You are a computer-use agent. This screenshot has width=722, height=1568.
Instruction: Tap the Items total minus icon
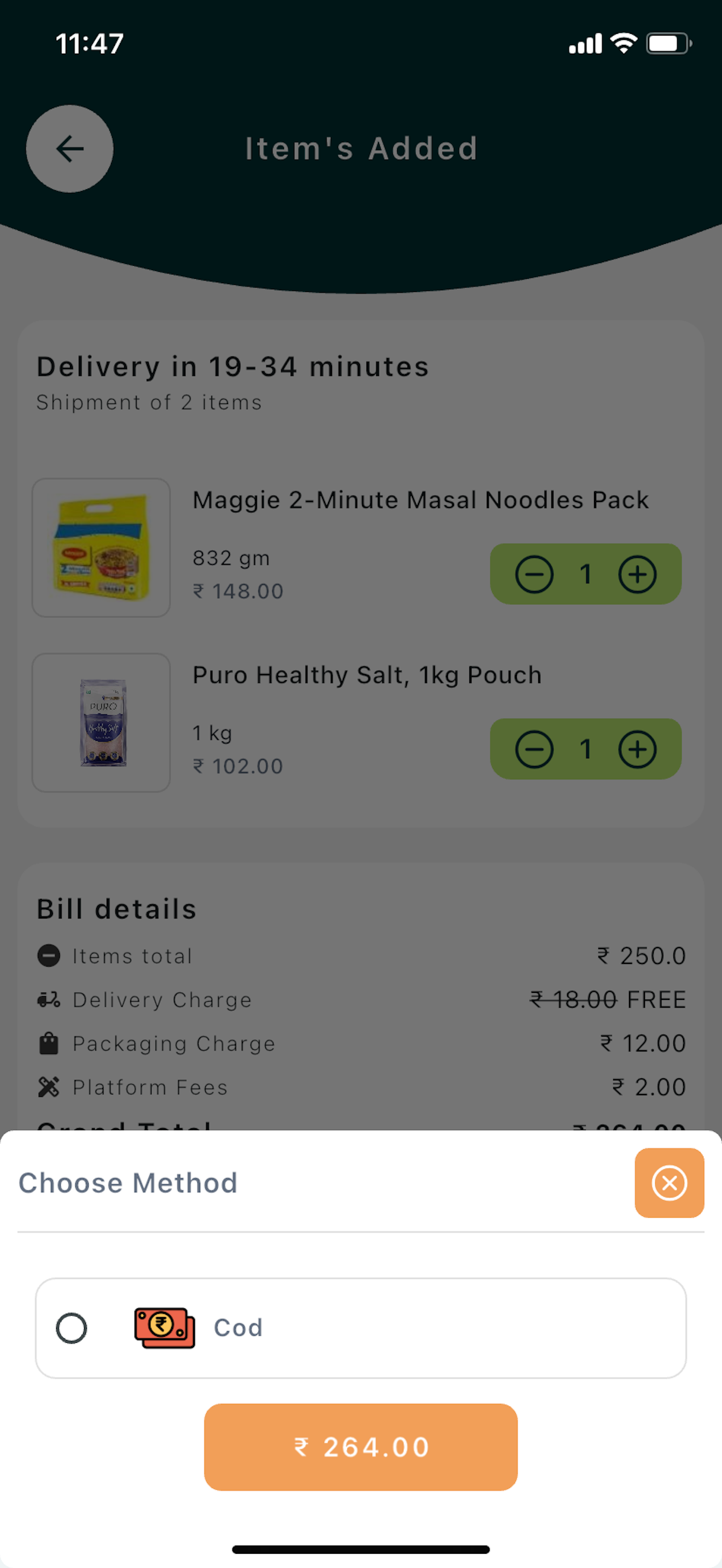coord(49,956)
